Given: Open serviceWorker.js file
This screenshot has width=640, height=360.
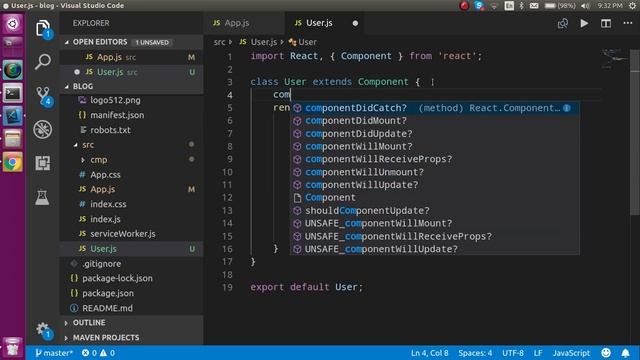Looking at the screenshot, I should (131, 234).
